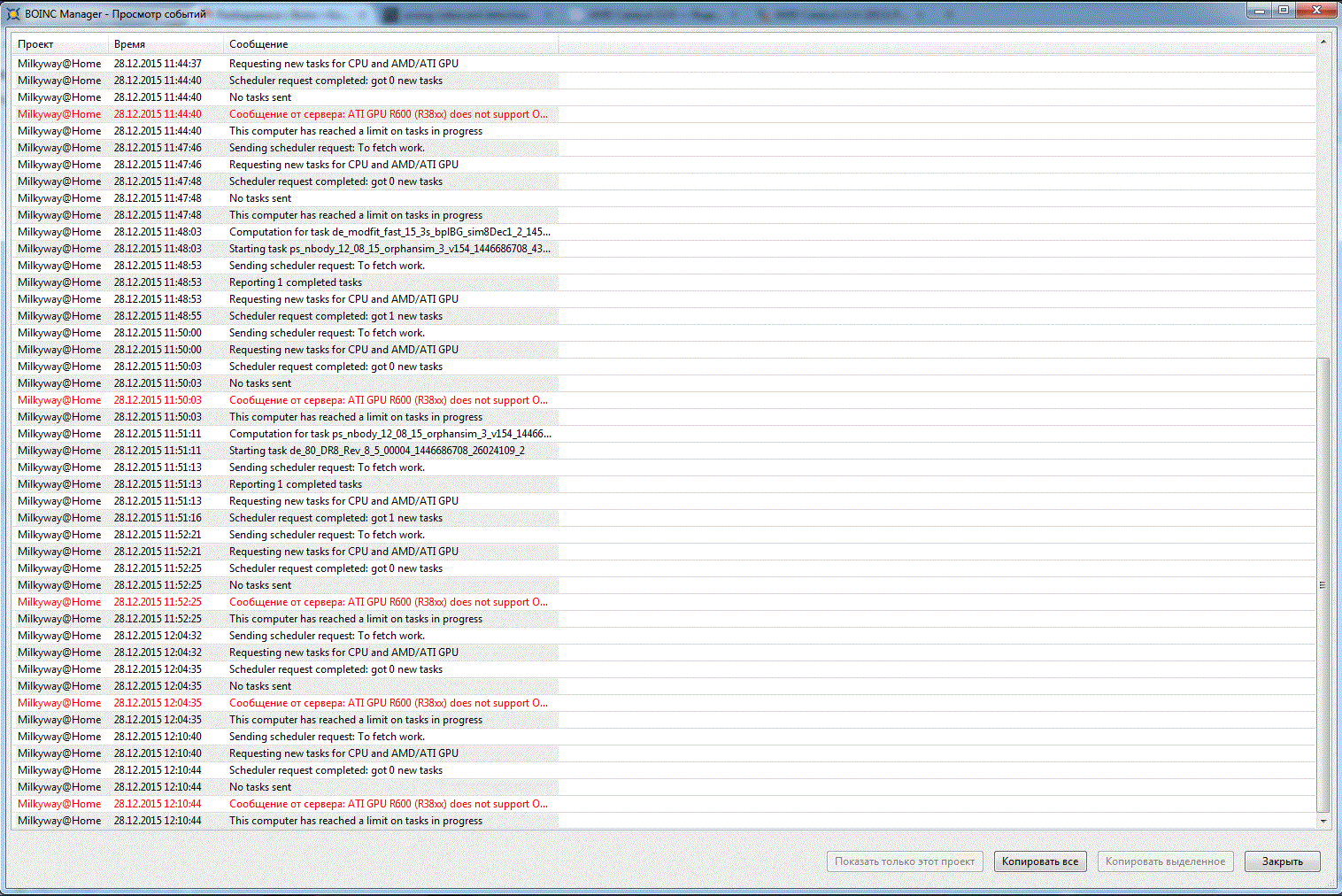Click the timestamp "28.12.2015 11:48:55"
The image size is (1342, 896).
point(158,316)
